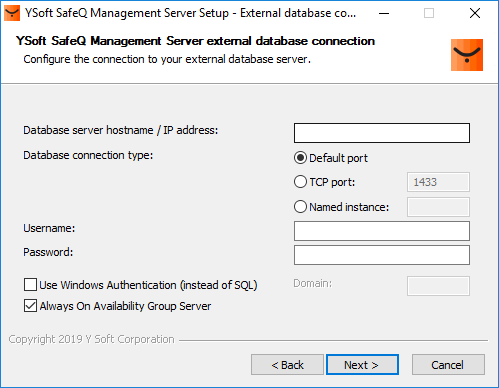Click the YSoft SafeQ title bar icon
Screen dimensions: 499x388
[x=12, y=13]
